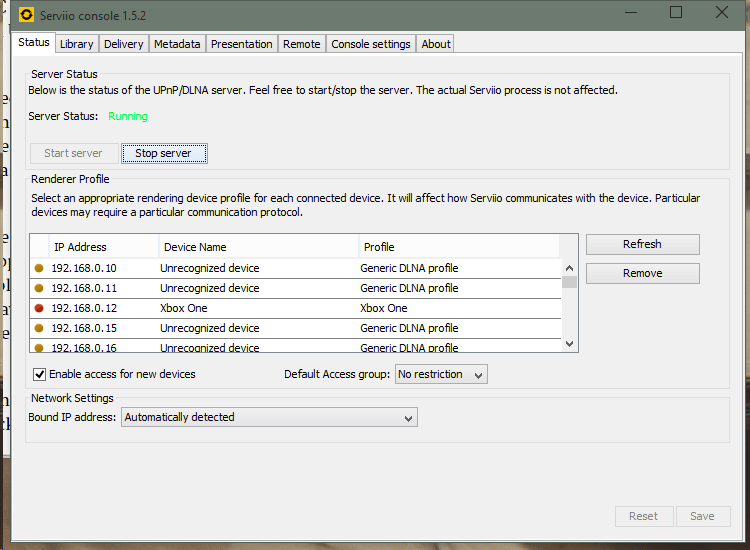Image resolution: width=750 pixels, height=550 pixels.
Task: Select the Status tab
Action: [33, 42]
